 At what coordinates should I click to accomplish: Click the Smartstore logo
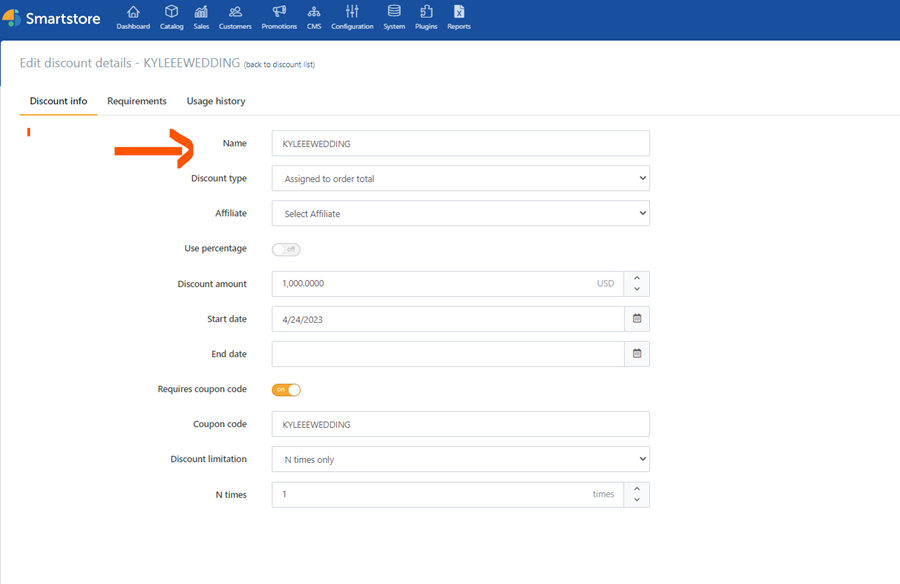pos(52,18)
